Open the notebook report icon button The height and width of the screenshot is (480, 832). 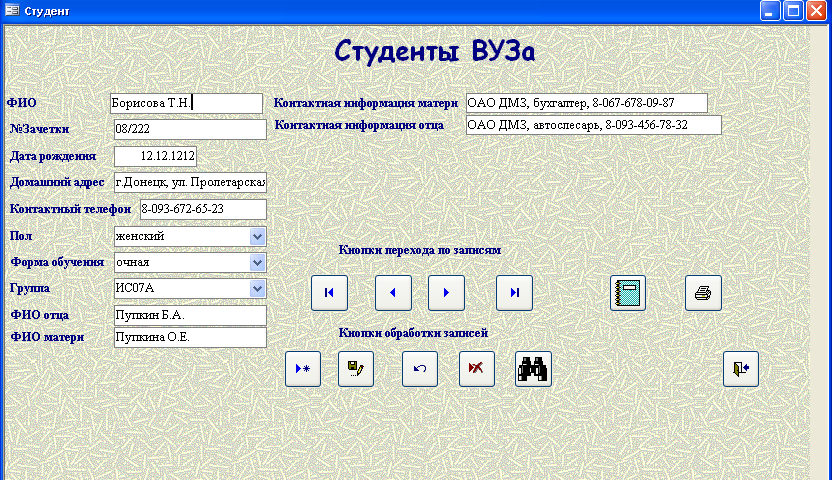pos(628,293)
